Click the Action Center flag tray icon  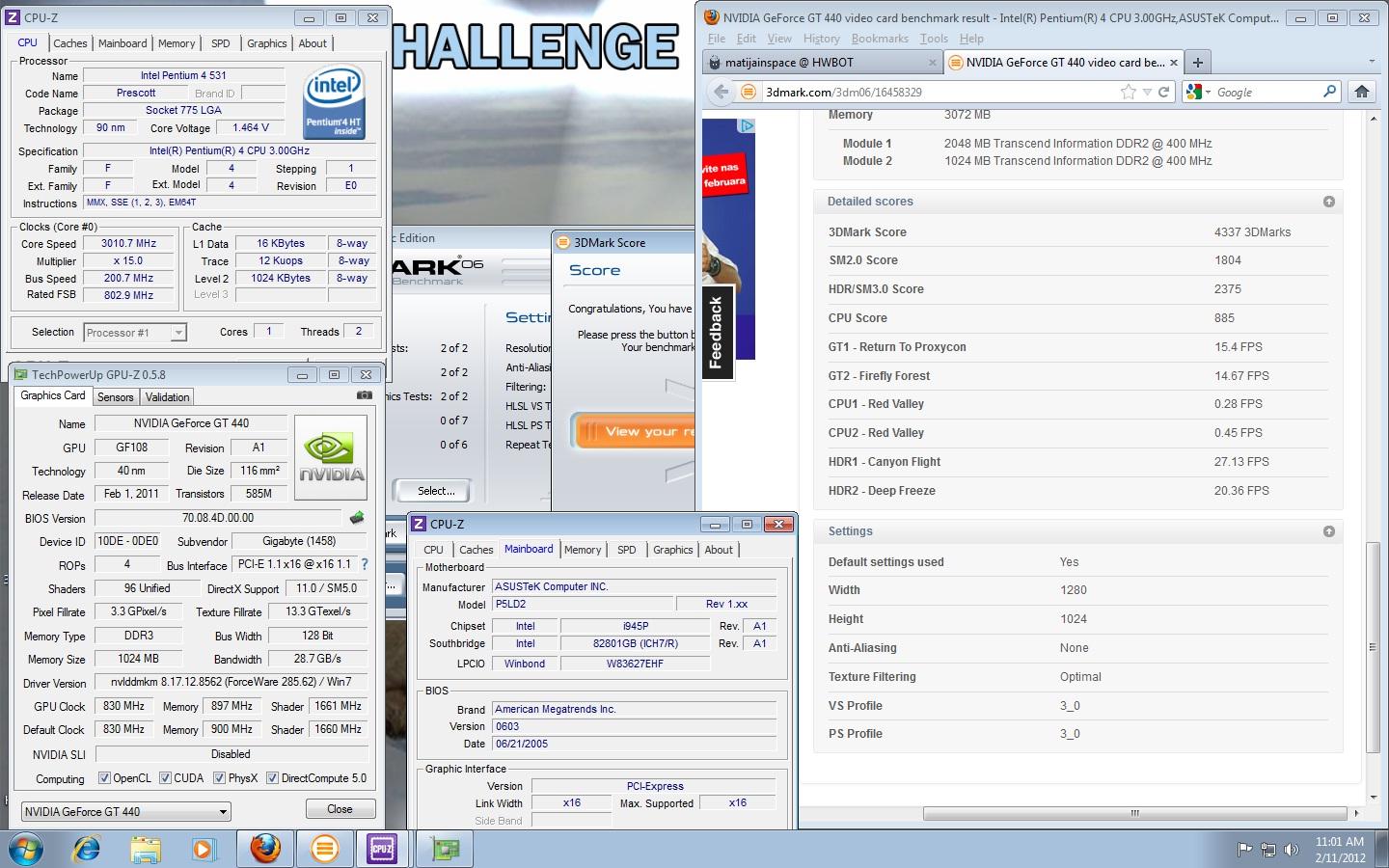click(1244, 850)
